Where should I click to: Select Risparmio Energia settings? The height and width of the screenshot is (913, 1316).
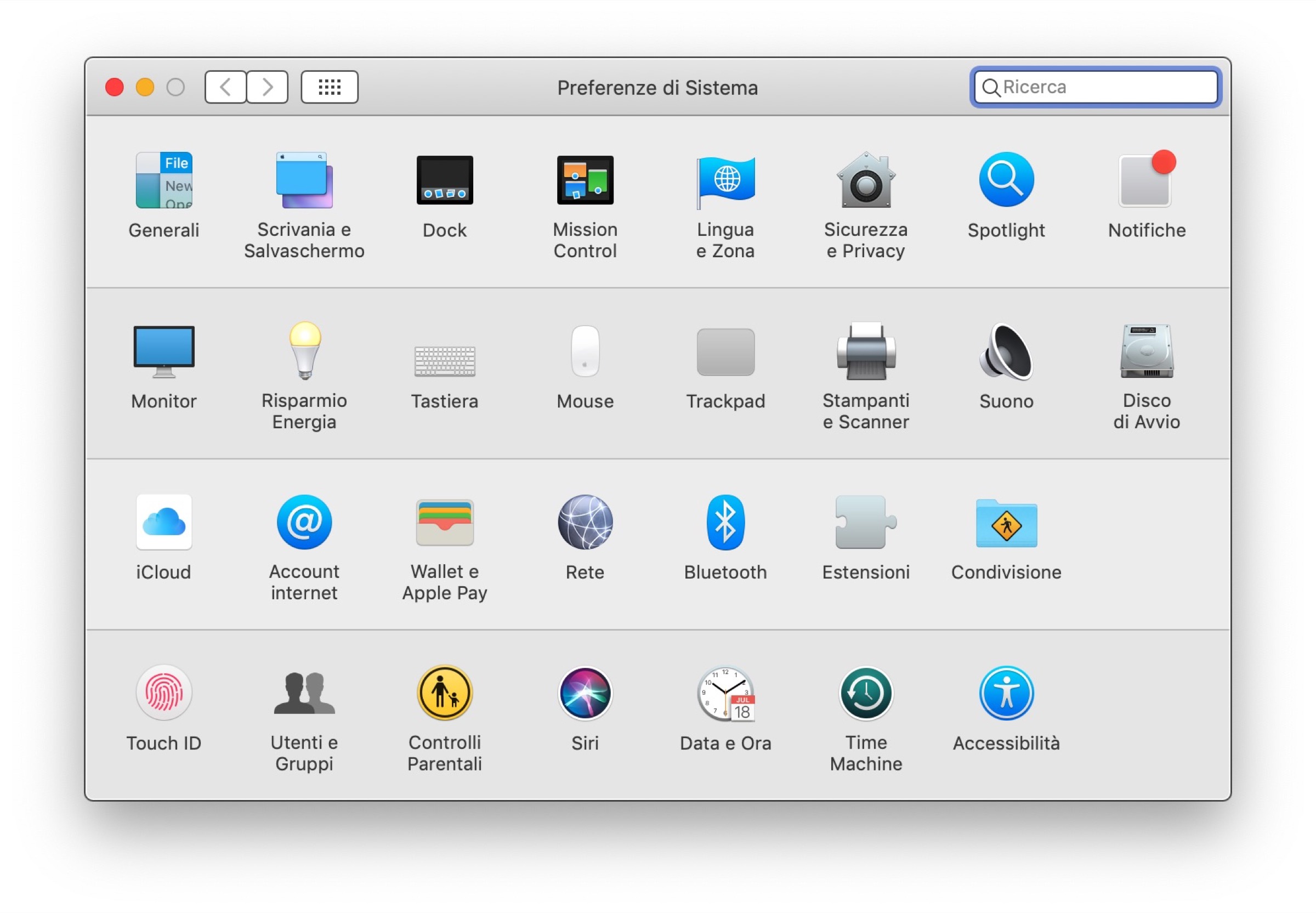pos(304,366)
